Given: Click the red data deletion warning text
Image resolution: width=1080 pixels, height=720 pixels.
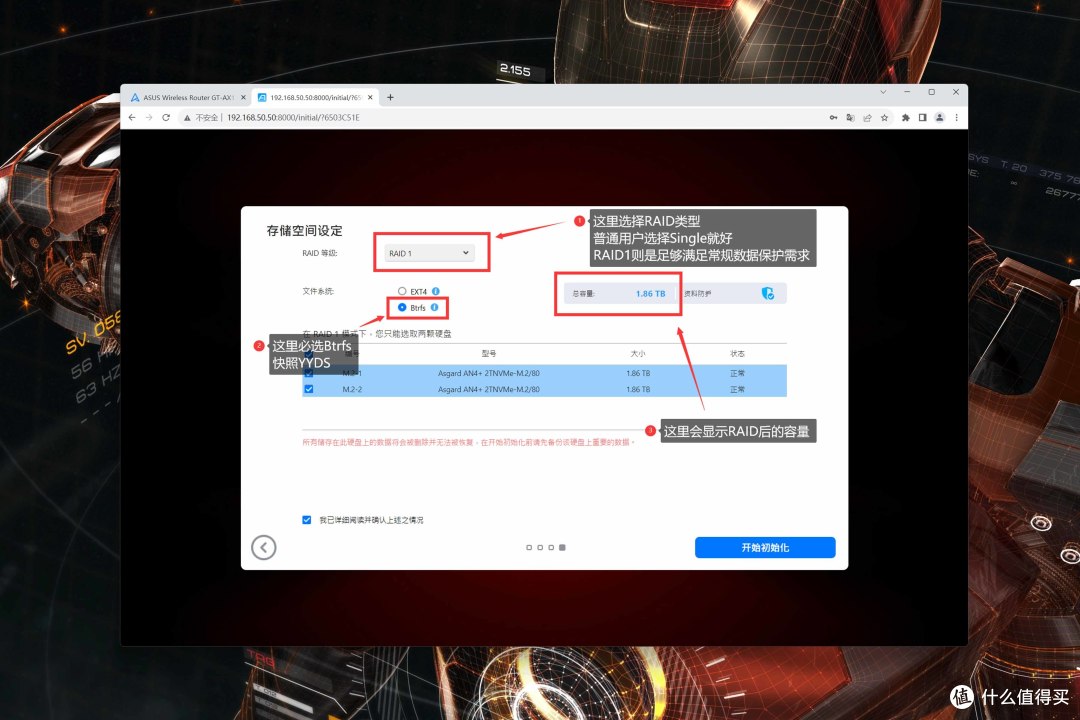Looking at the screenshot, I should [468, 442].
